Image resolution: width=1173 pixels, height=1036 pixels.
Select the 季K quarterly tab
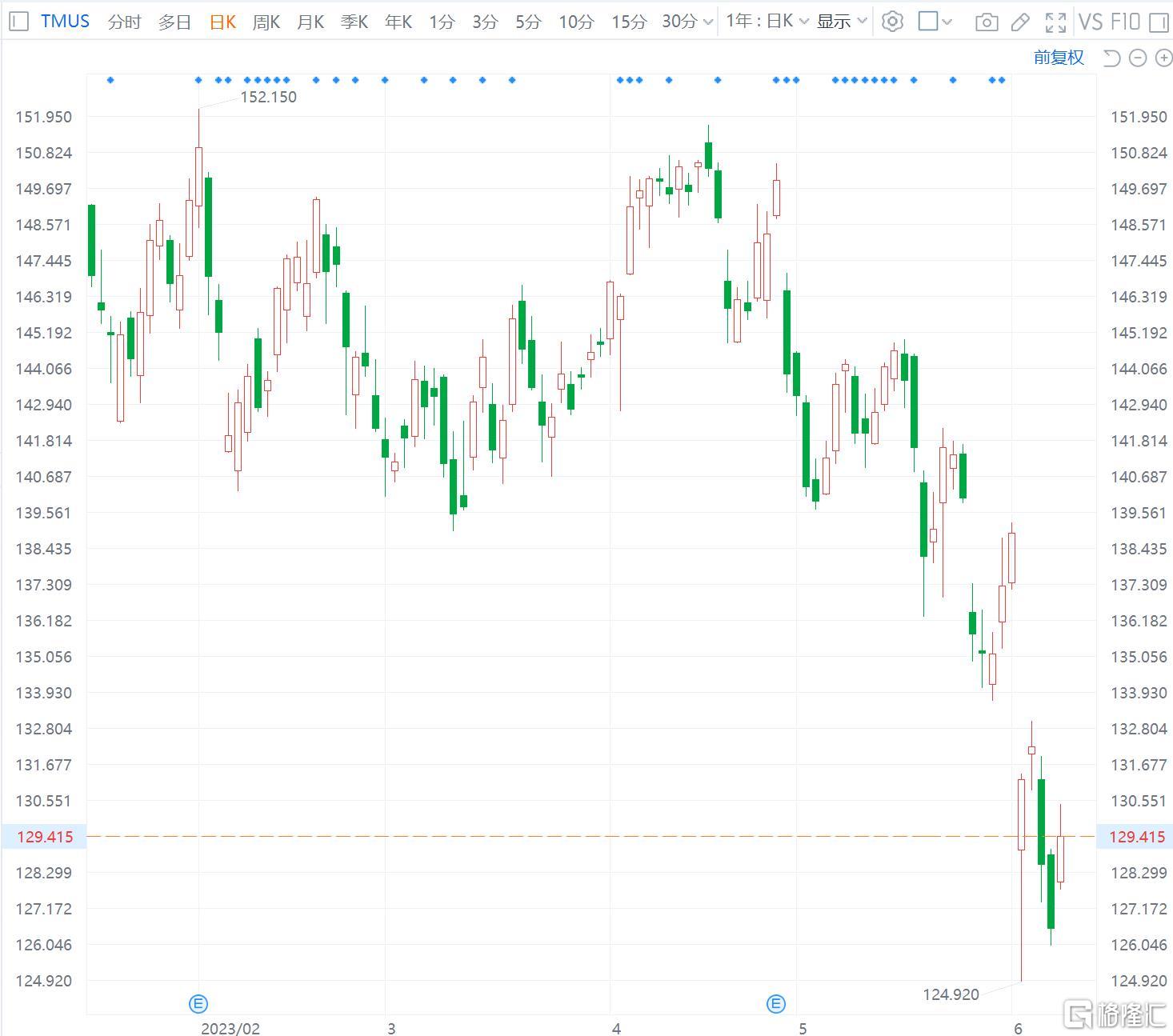[x=354, y=22]
